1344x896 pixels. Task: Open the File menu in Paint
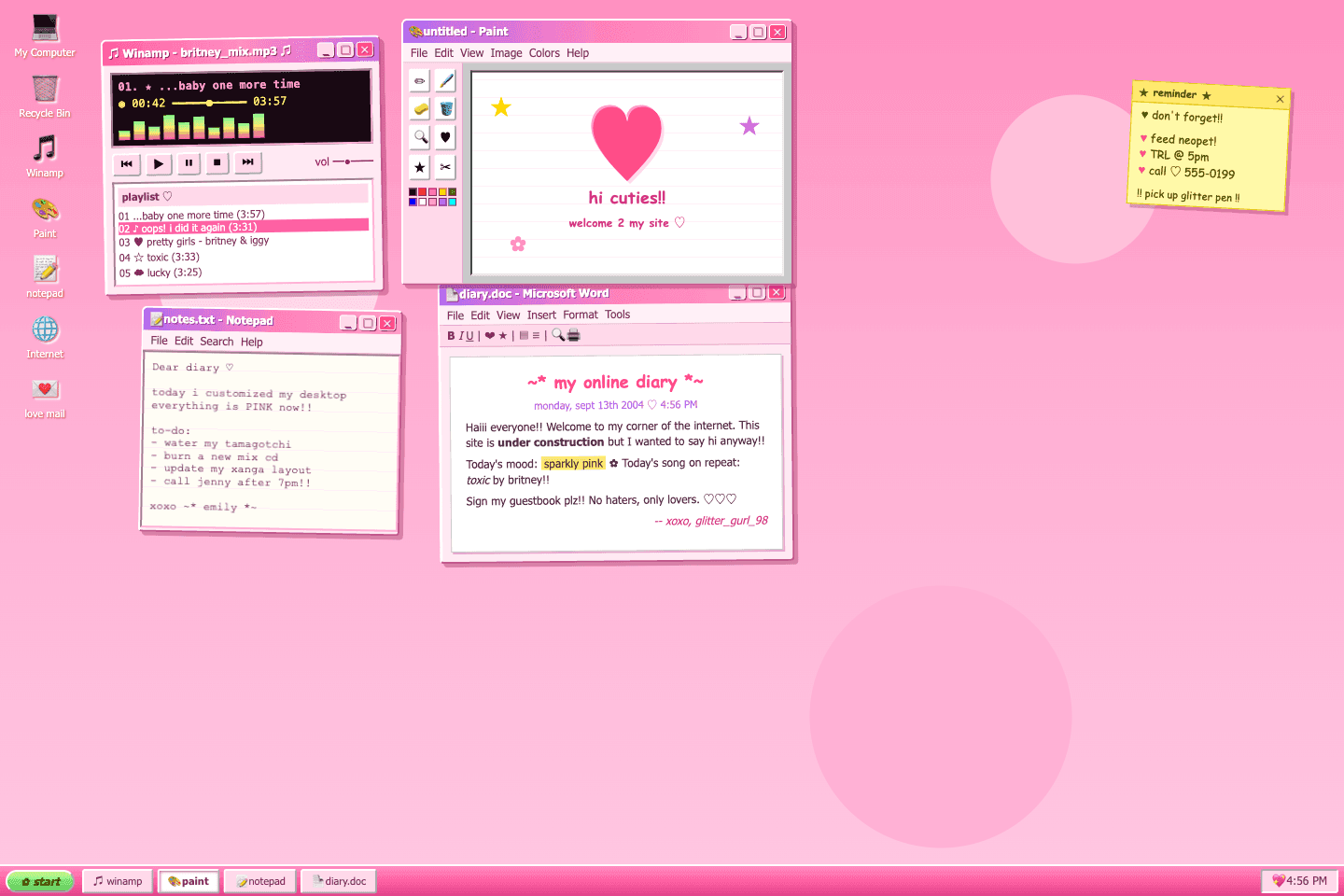click(419, 53)
